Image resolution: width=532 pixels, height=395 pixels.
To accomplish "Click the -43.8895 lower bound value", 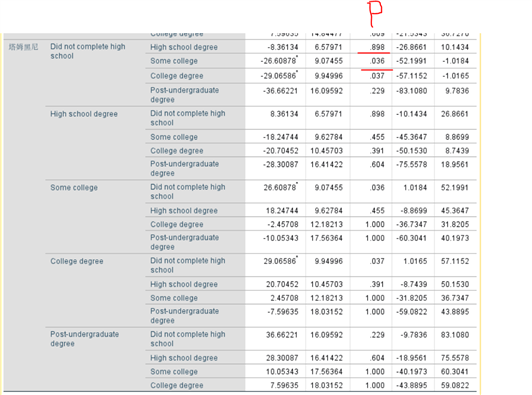I will [411, 385].
